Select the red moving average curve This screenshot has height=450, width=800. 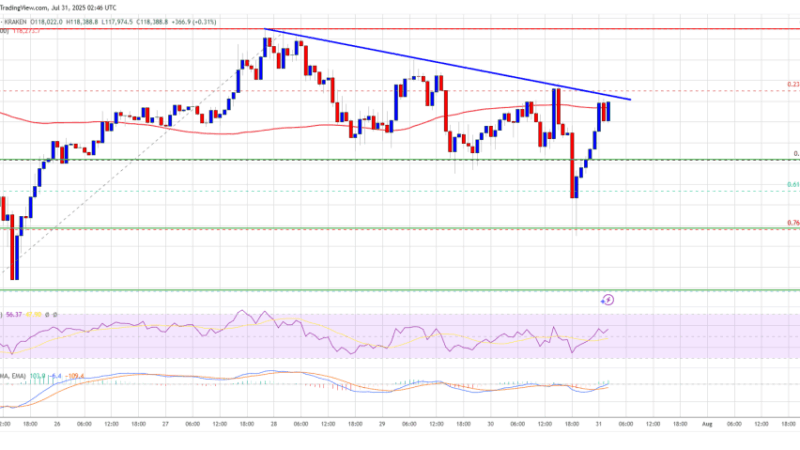(306, 126)
